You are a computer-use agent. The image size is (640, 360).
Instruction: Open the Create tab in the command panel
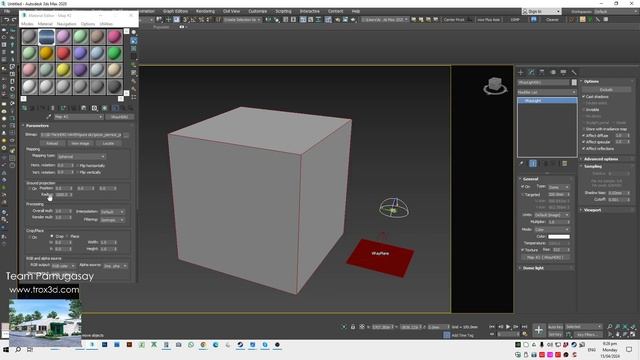(521, 72)
